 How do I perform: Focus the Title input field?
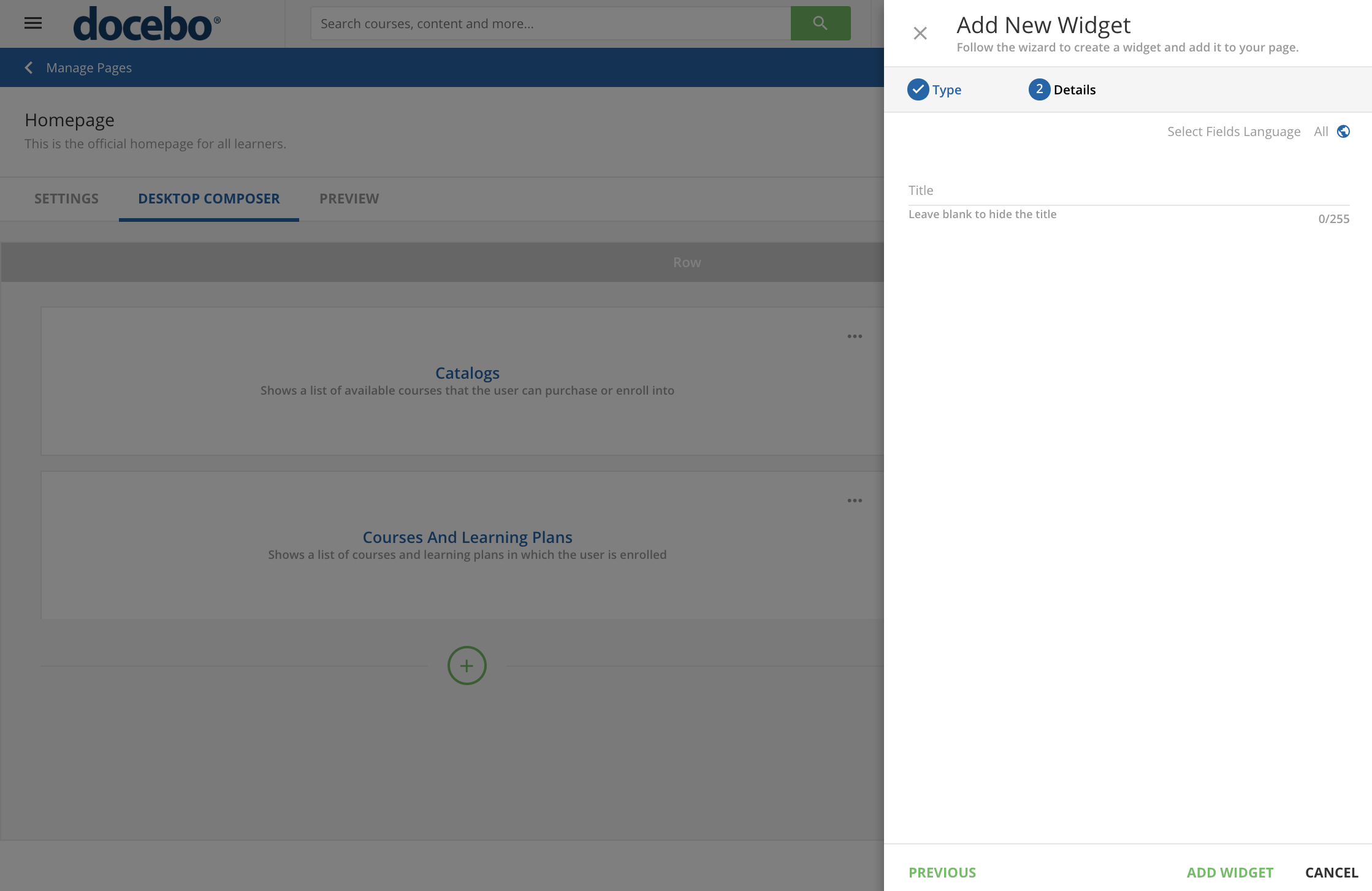(1129, 191)
